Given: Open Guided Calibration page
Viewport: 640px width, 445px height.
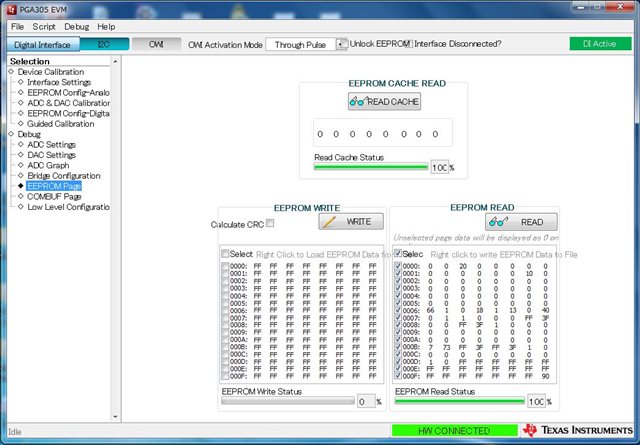Looking at the screenshot, I should (x=60, y=124).
